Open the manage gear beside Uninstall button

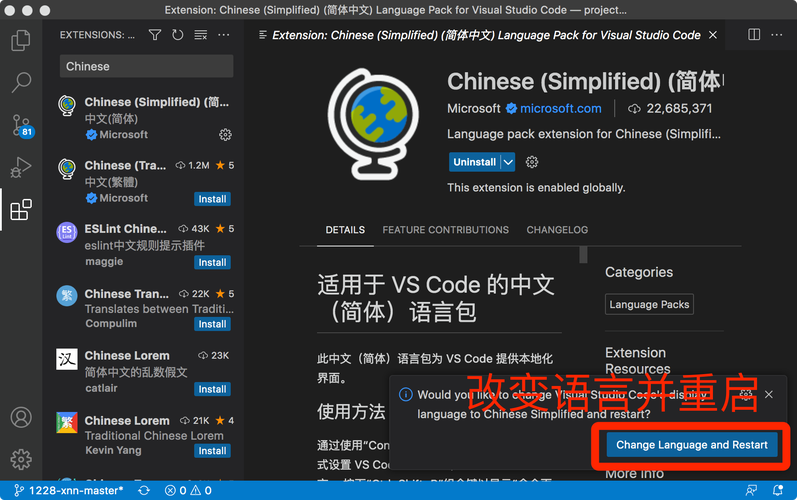pos(532,162)
